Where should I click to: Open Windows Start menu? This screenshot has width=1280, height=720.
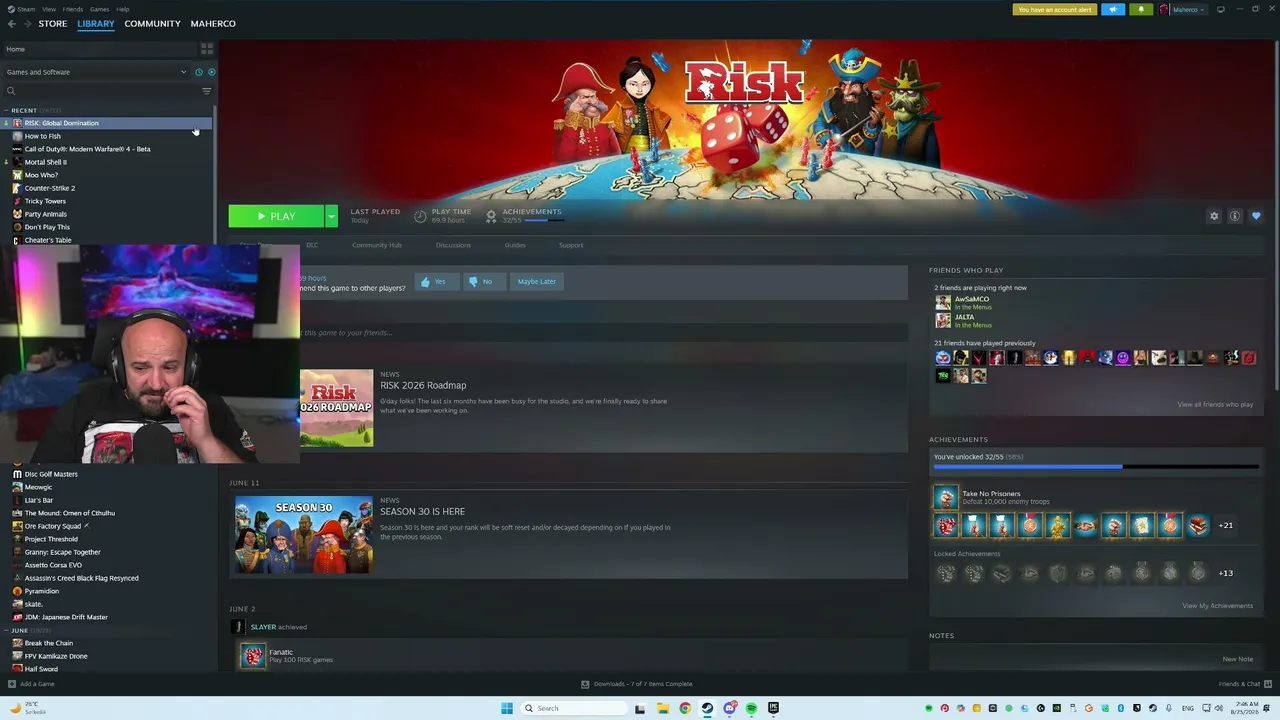(x=507, y=708)
